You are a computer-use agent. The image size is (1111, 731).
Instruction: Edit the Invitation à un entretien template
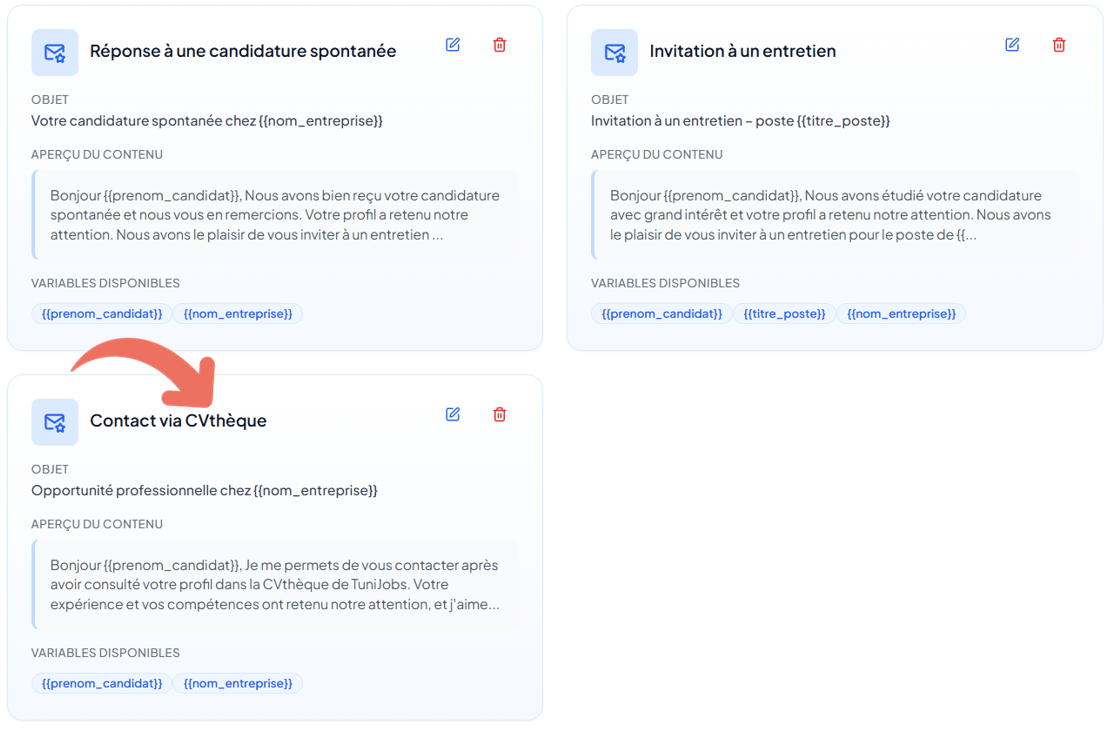coord(1012,45)
